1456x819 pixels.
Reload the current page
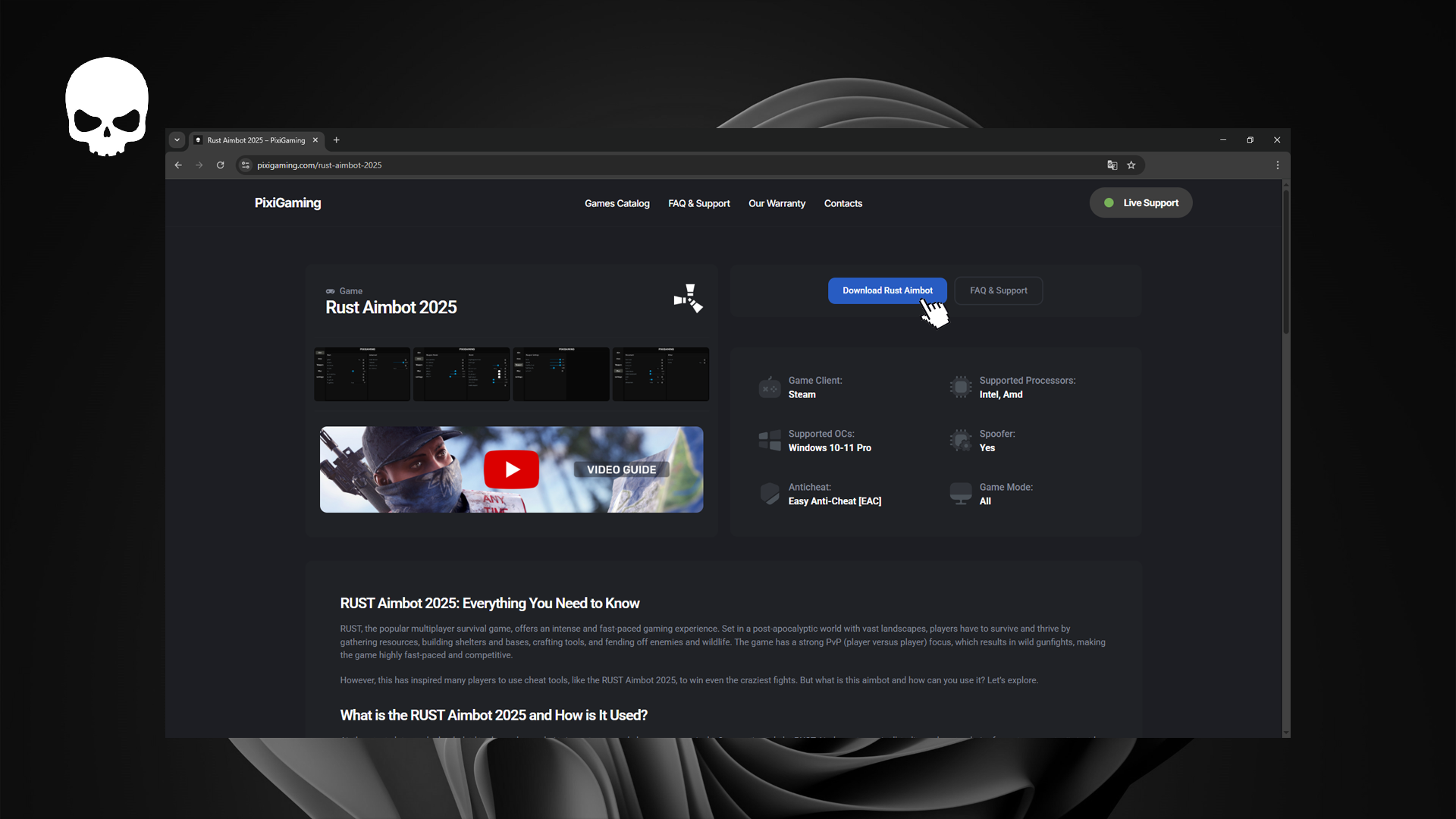click(221, 165)
